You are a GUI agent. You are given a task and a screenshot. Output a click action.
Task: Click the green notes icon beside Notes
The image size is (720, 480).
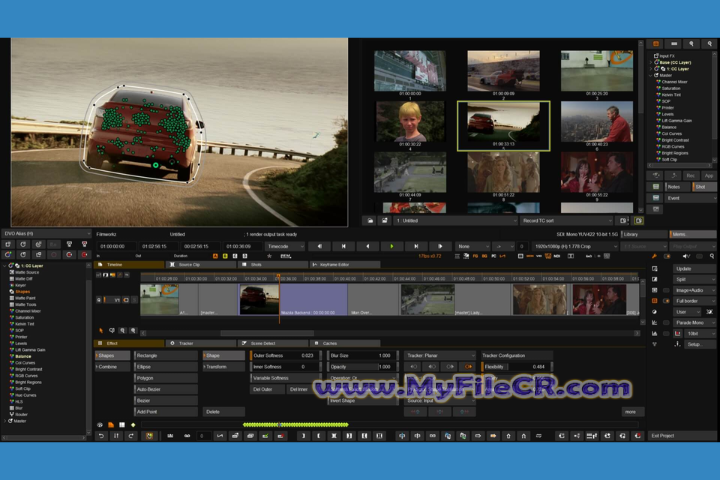(656, 186)
